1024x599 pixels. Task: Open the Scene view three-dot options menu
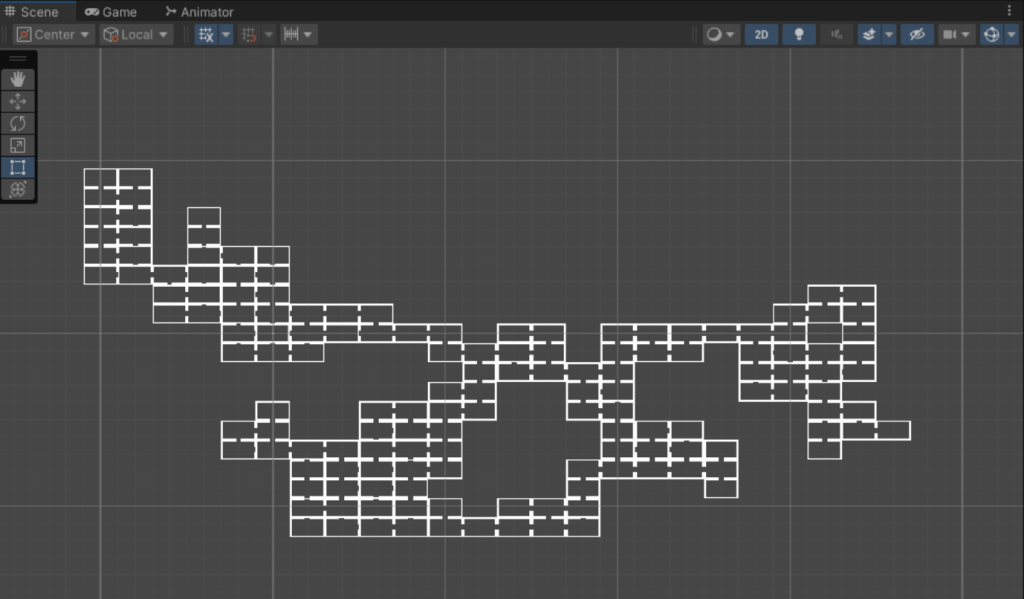[1009, 10]
